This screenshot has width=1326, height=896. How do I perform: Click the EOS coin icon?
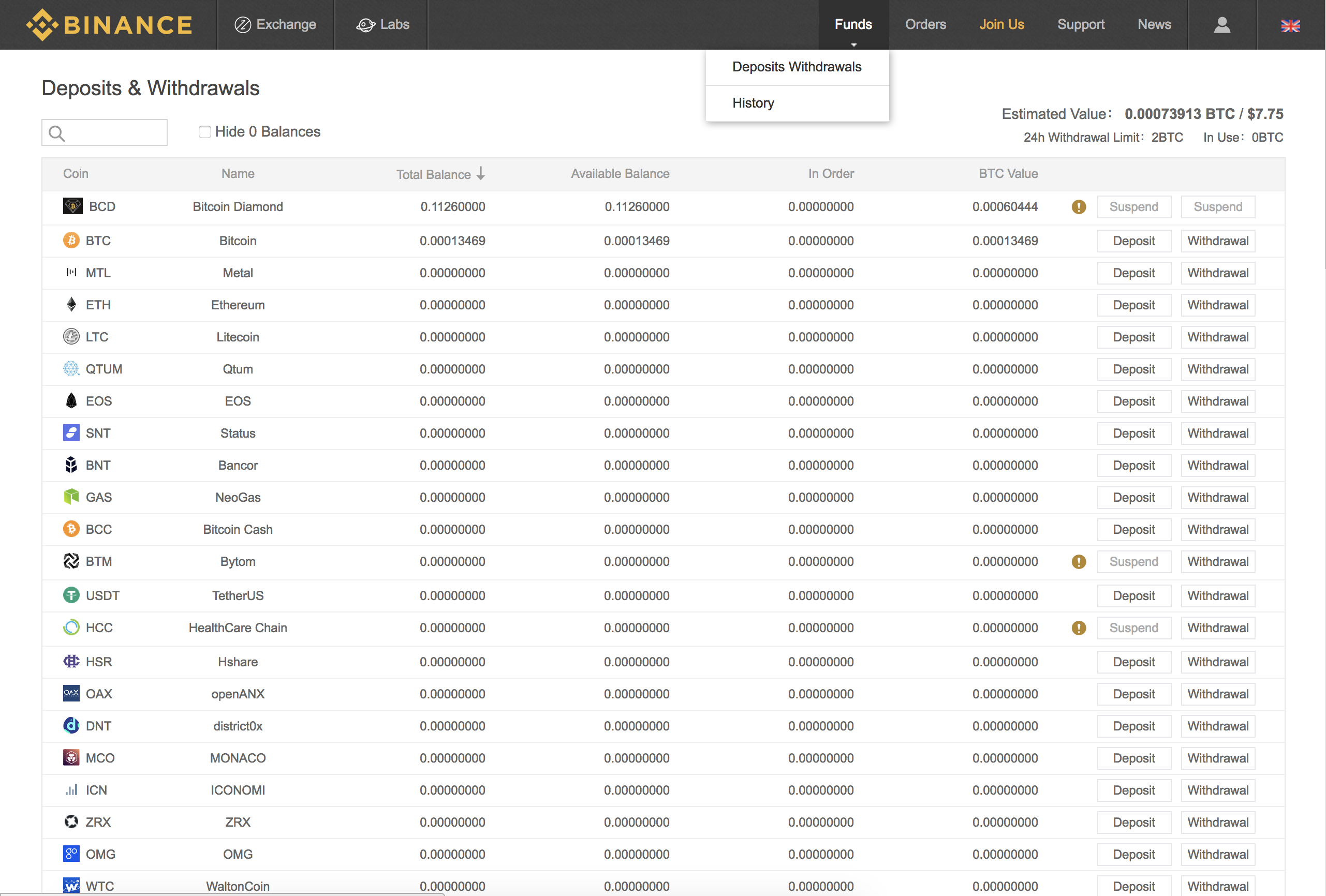coord(71,400)
